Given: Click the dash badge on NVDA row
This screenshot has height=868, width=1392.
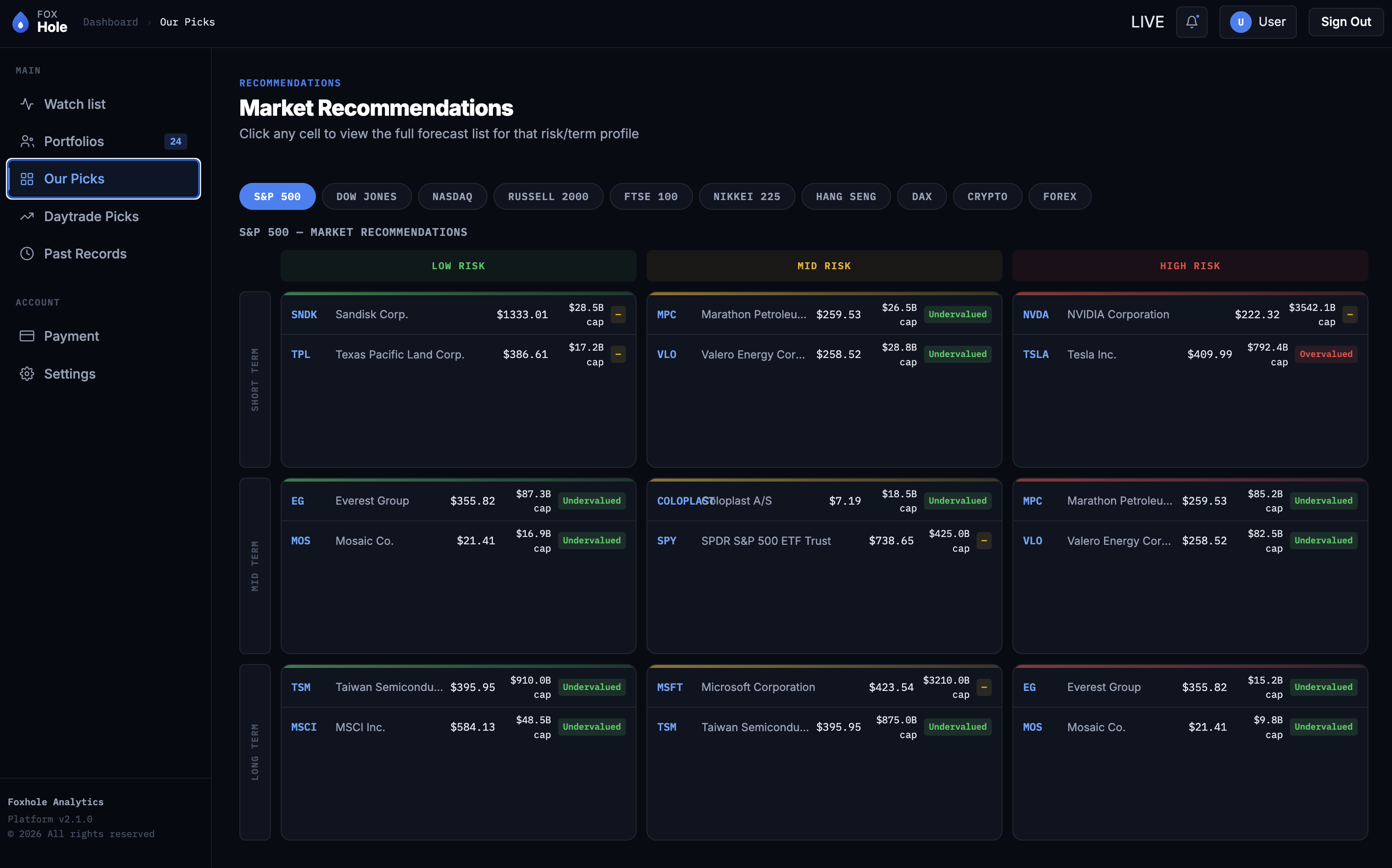Looking at the screenshot, I should 1350,315.
